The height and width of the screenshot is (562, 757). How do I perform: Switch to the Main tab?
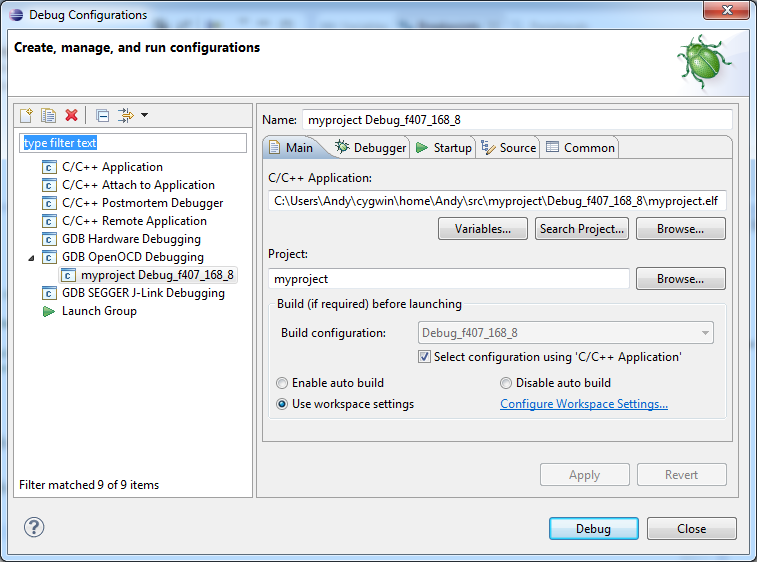click(294, 147)
